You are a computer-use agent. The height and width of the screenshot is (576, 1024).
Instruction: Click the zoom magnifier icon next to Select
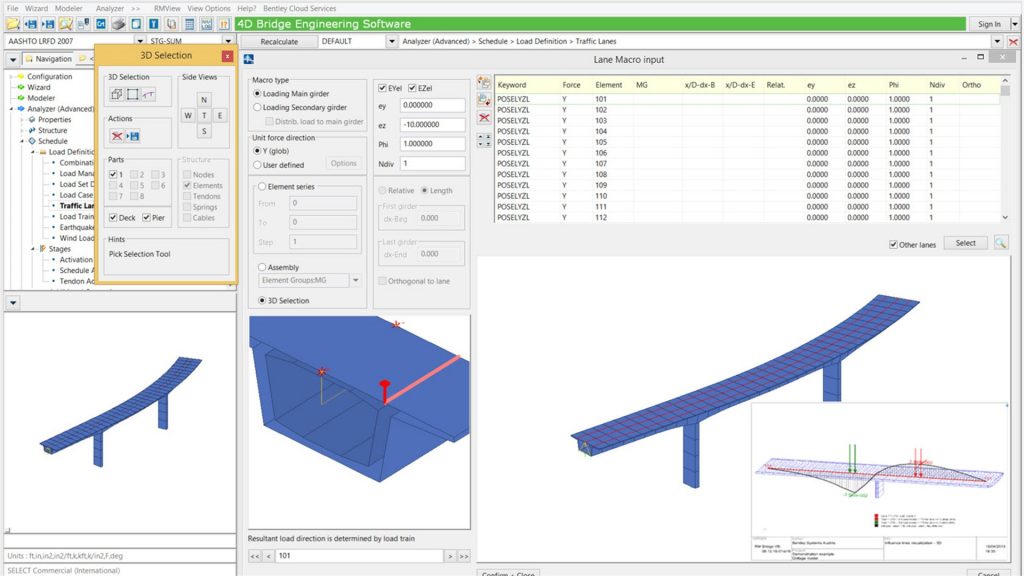(x=1000, y=243)
